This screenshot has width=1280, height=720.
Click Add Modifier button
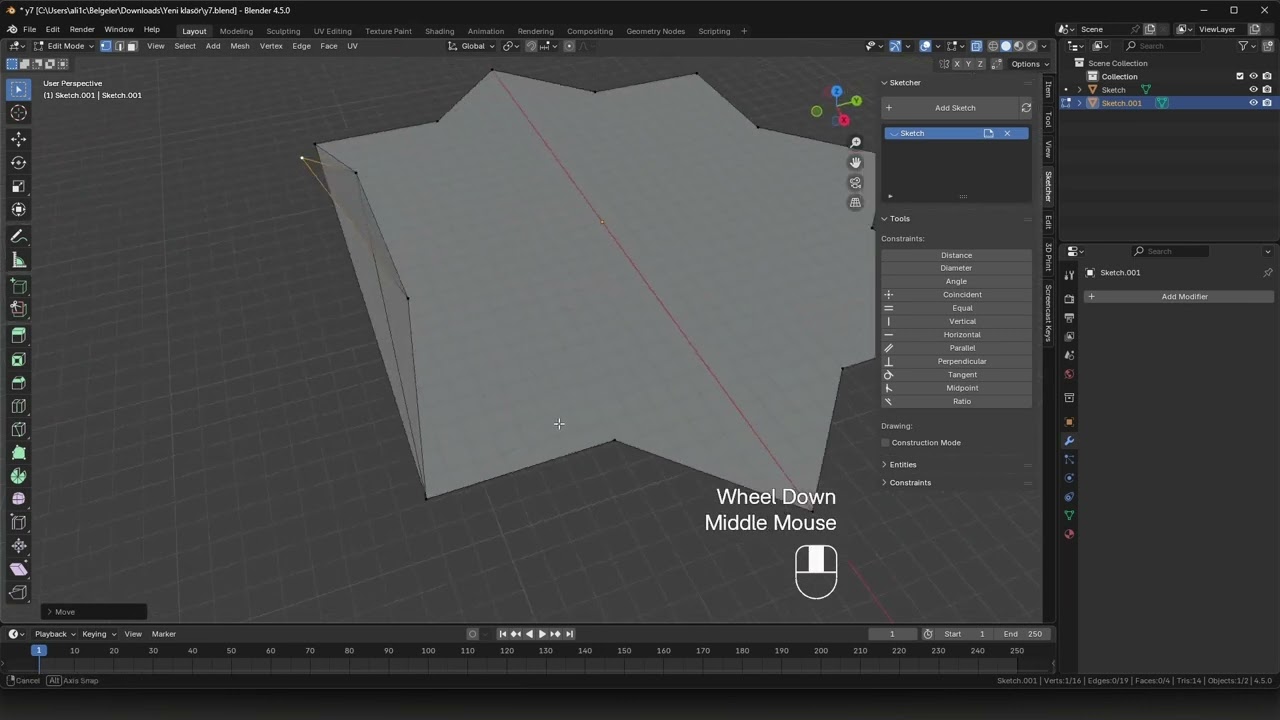pos(1179,297)
